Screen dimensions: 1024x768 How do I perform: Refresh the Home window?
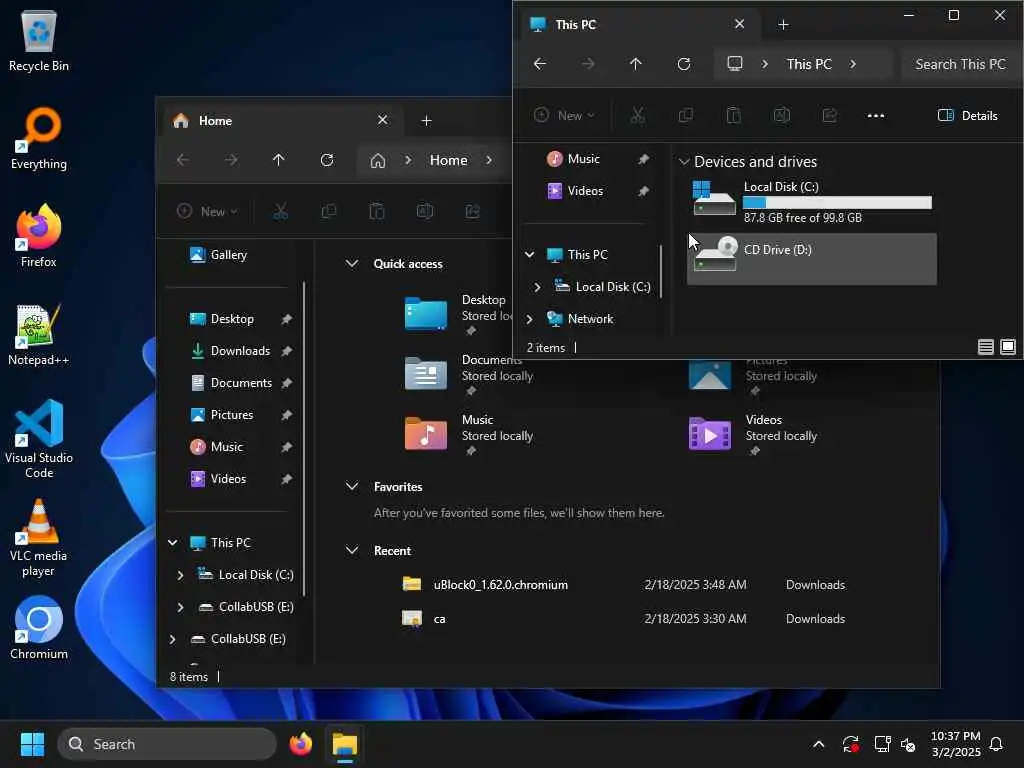[327, 160]
